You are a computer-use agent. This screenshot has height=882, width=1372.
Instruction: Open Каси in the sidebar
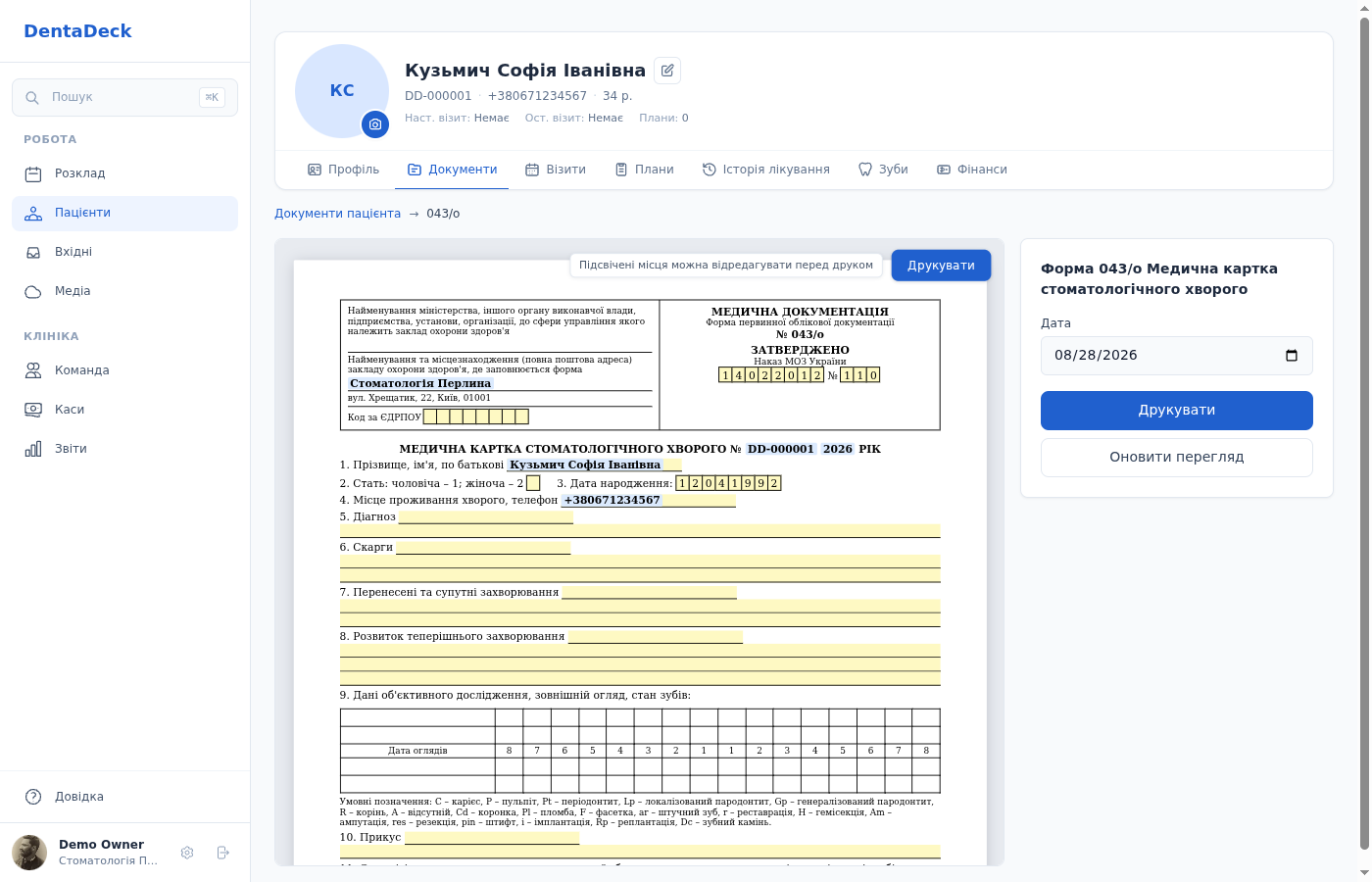click(124, 410)
